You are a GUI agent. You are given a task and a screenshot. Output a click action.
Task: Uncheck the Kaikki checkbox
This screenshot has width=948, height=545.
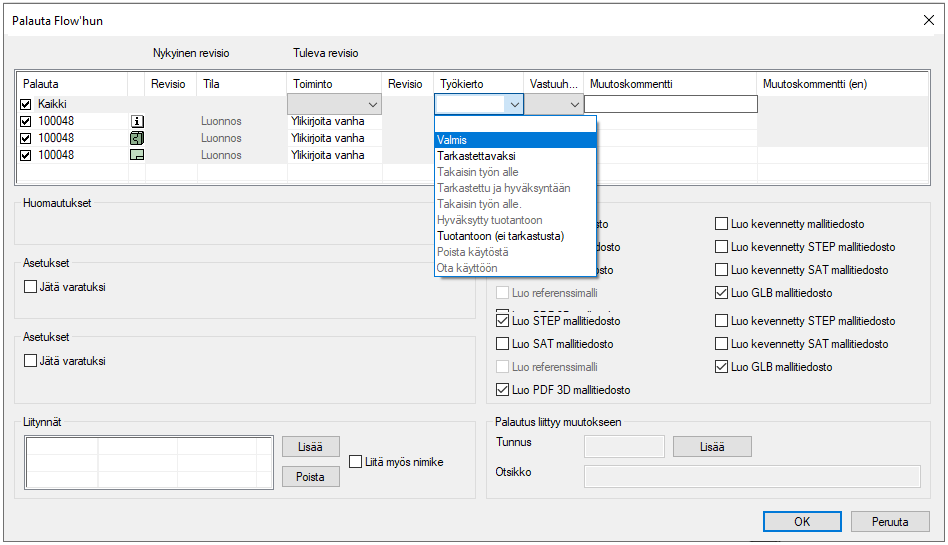coord(26,104)
